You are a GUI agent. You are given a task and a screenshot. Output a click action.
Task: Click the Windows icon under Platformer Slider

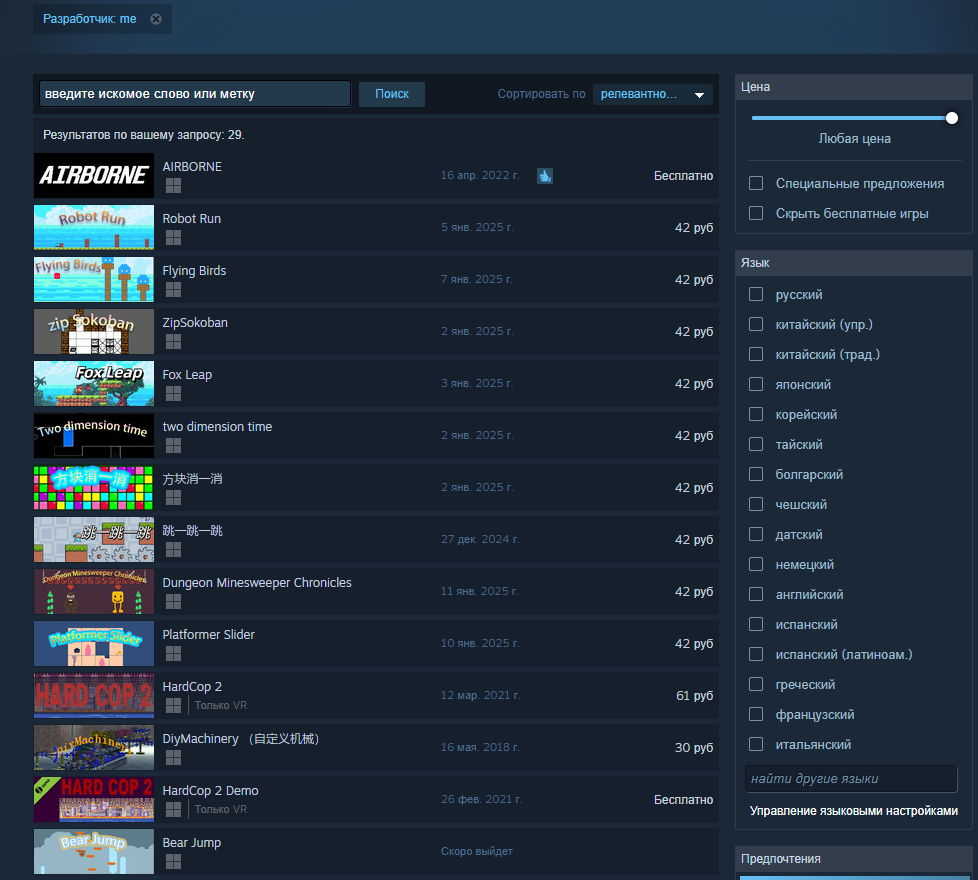tap(173, 654)
